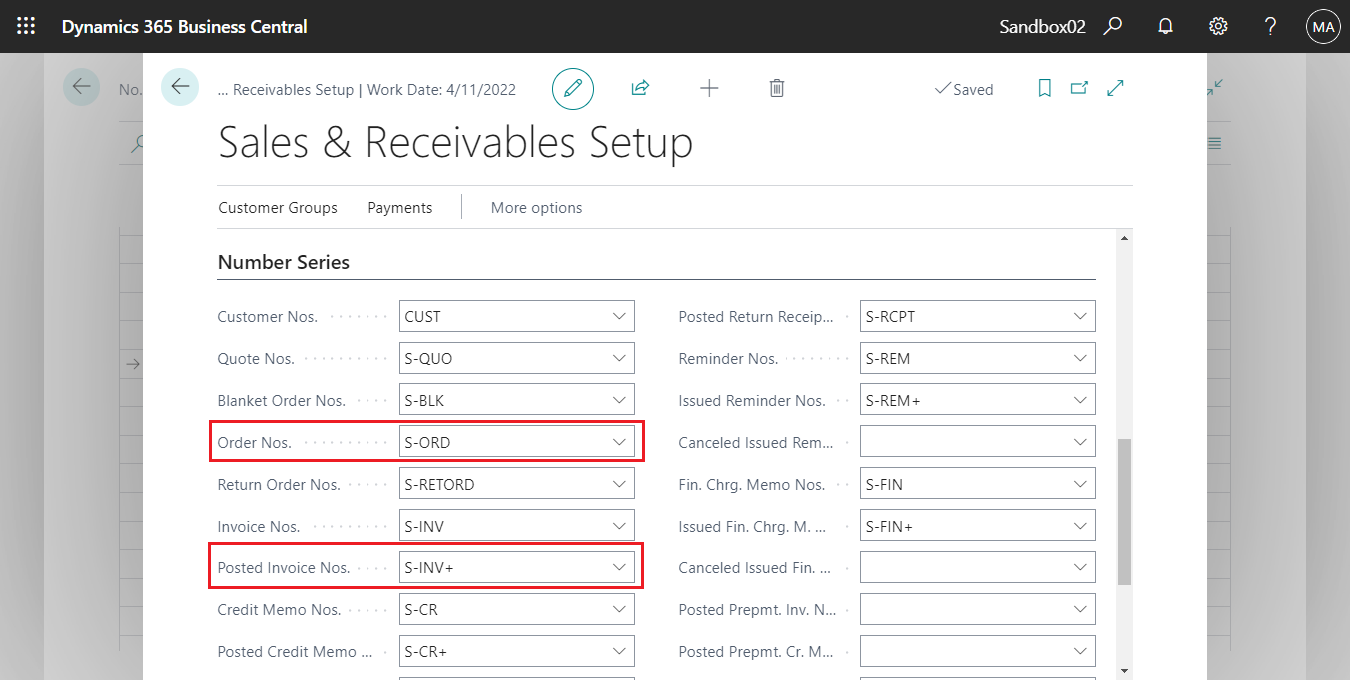This screenshot has height=680, width=1350.
Task: Select the Customer Groups menu
Action: click(278, 207)
